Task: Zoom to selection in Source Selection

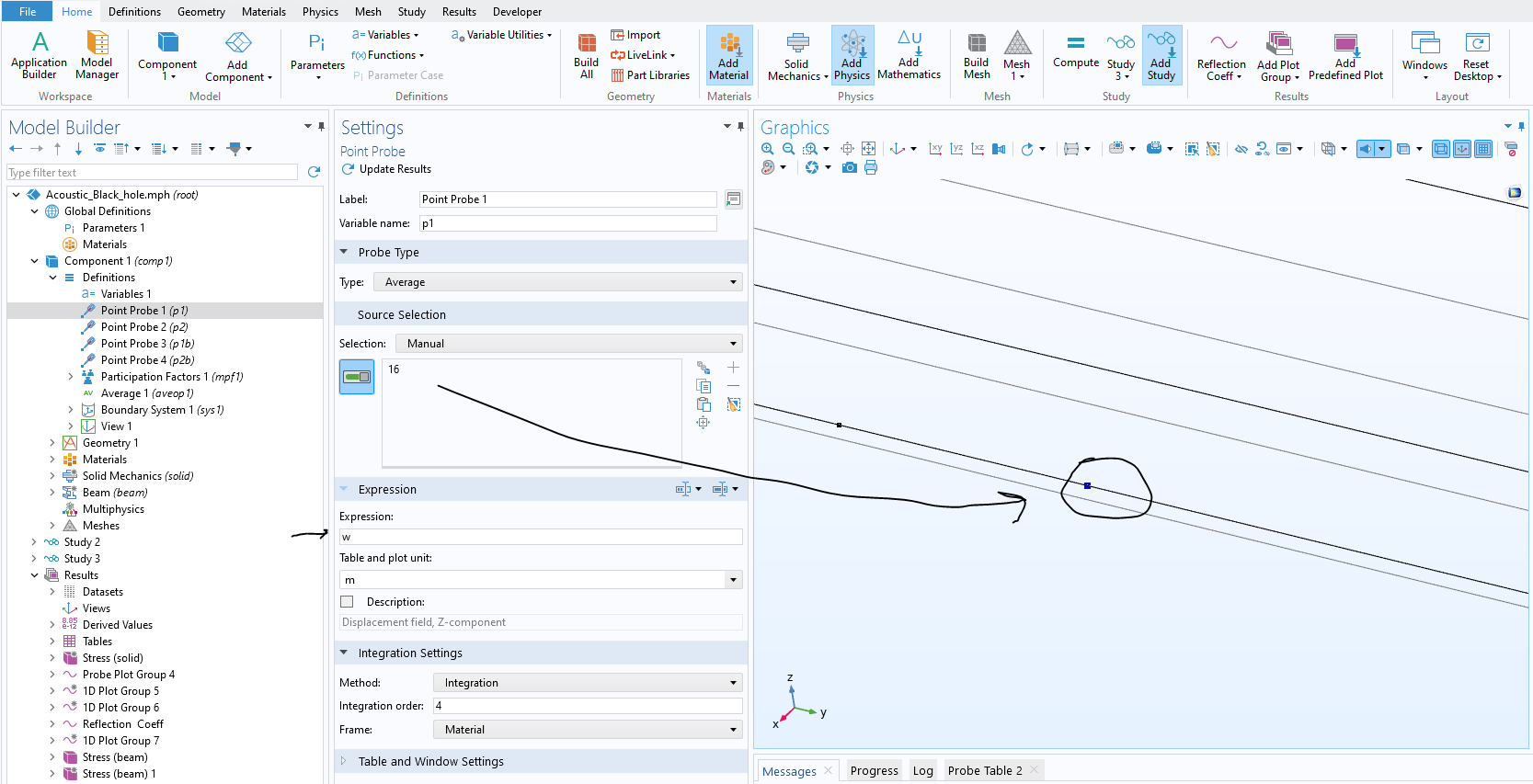Action: pyautogui.click(x=704, y=423)
